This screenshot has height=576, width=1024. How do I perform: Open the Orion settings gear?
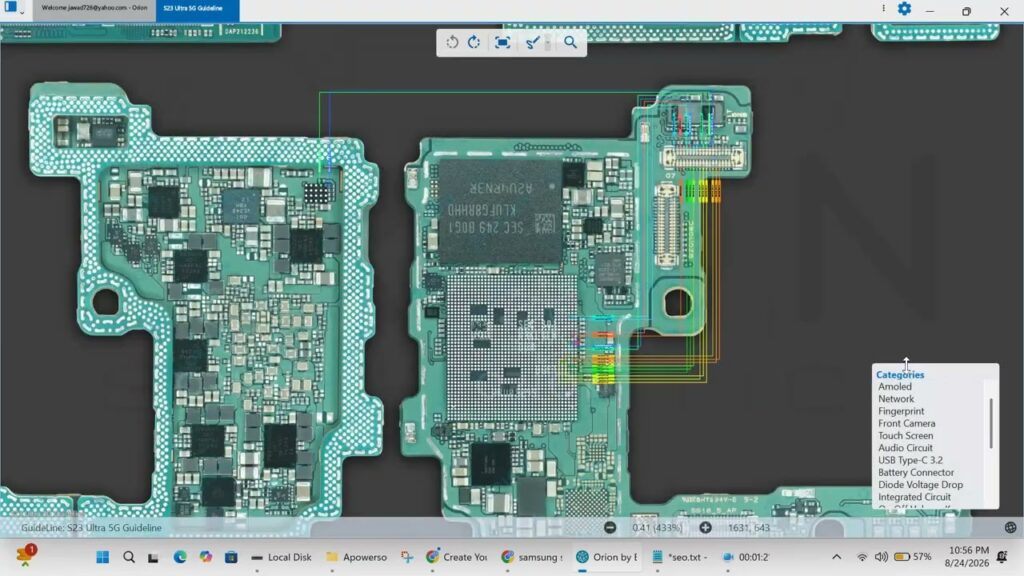pos(904,9)
